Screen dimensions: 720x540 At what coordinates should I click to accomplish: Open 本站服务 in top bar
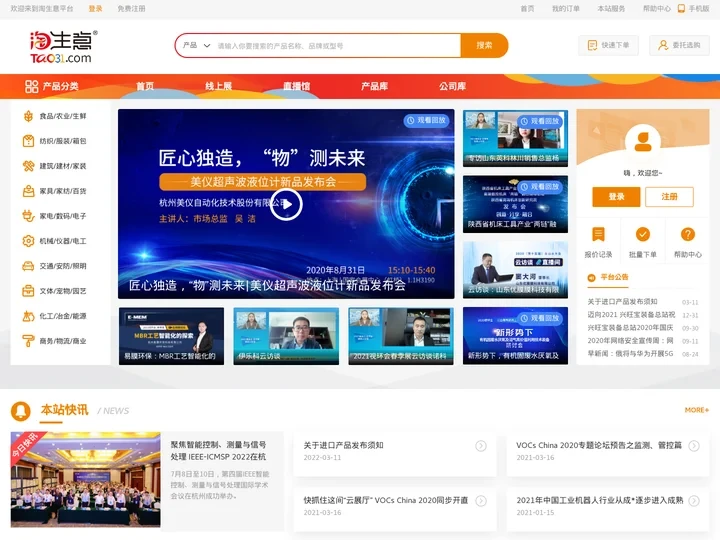611,8
